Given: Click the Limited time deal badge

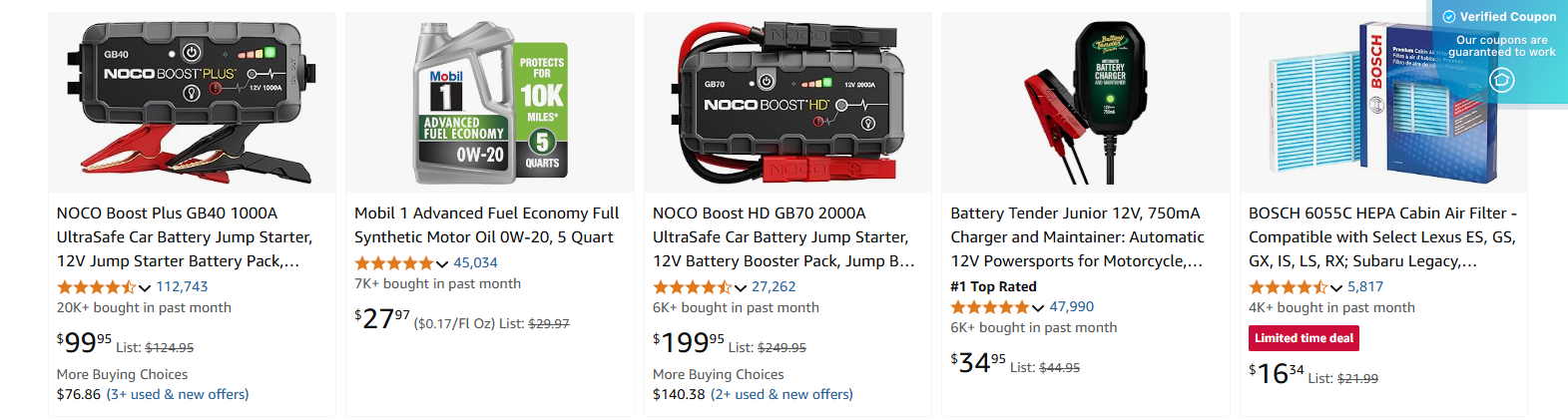Looking at the screenshot, I should [1304, 338].
